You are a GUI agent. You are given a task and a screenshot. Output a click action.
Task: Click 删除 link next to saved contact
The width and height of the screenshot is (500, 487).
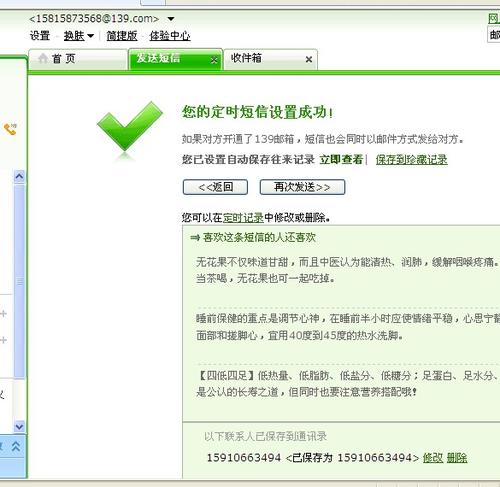[457, 458]
